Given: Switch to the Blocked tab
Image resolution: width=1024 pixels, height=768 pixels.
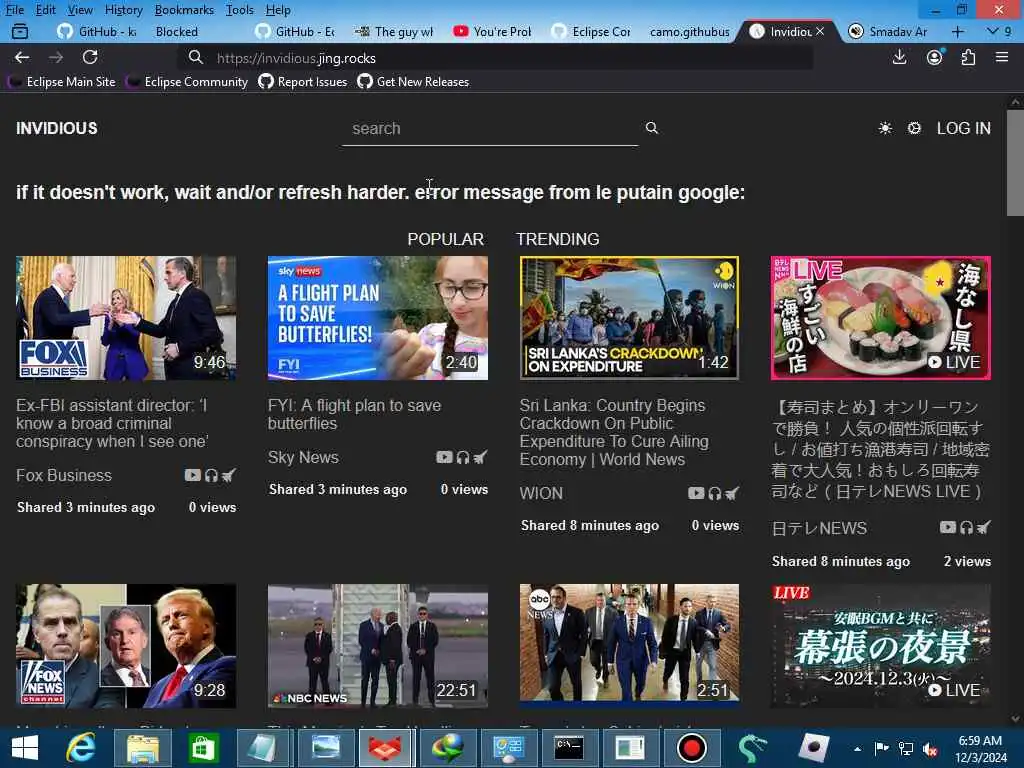Looking at the screenshot, I should tap(176, 31).
